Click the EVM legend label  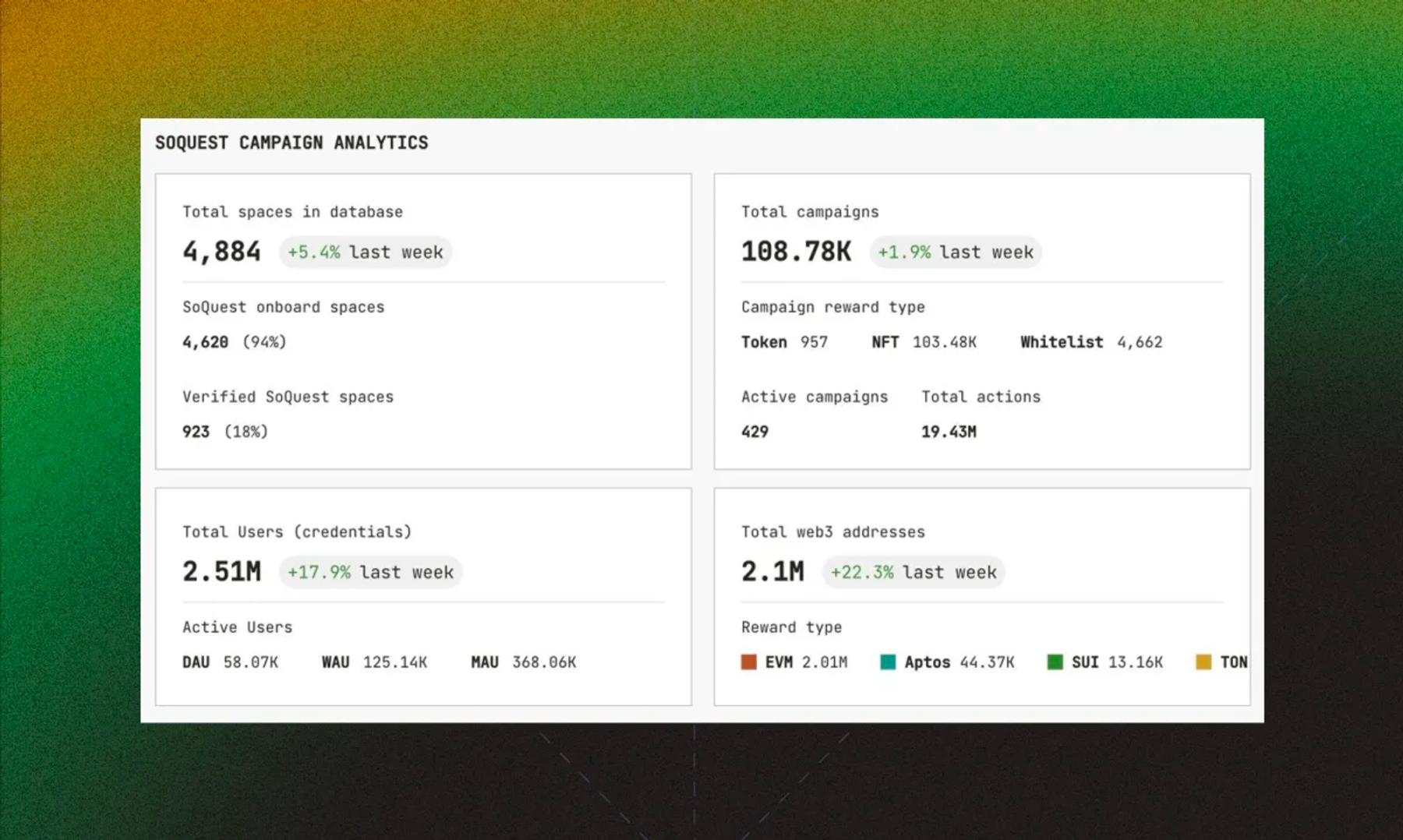(779, 662)
